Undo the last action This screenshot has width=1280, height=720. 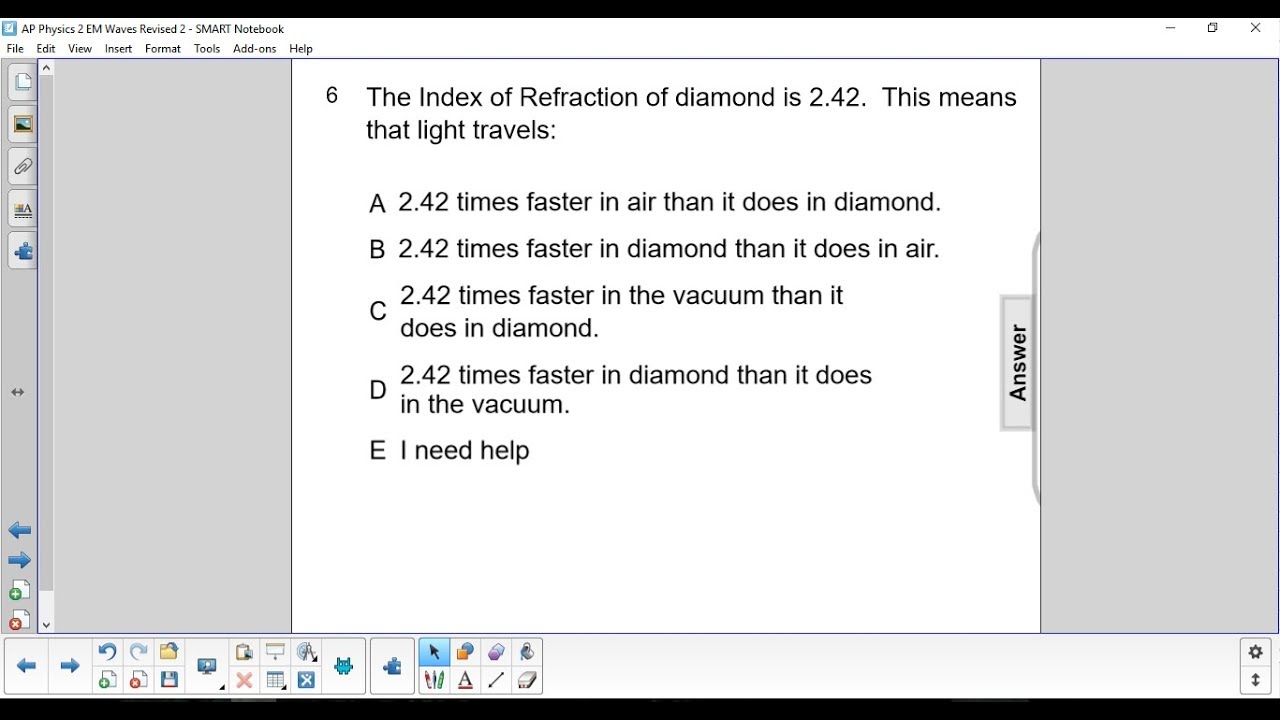click(x=107, y=652)
